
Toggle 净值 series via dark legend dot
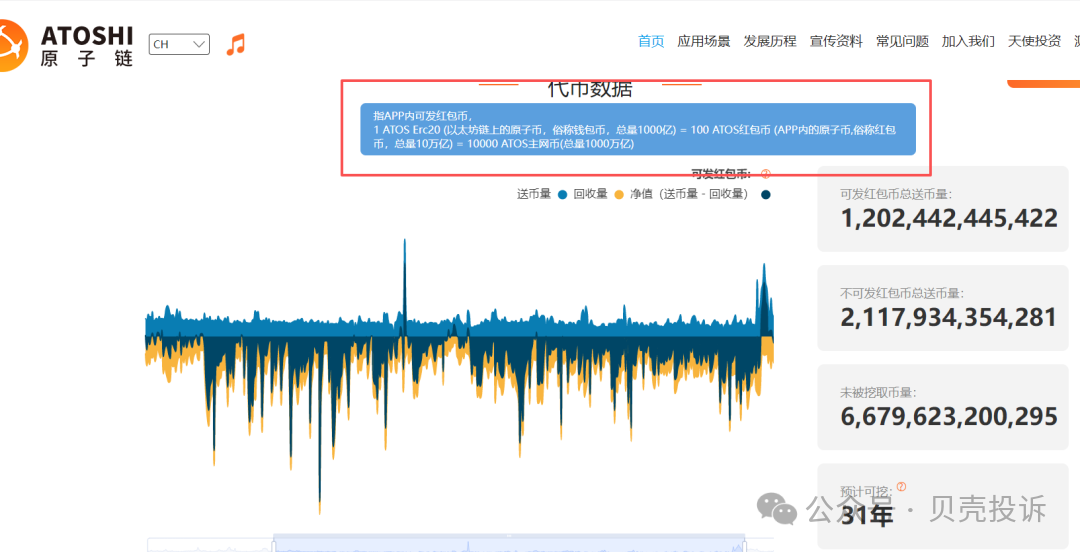tap(765, 194)
